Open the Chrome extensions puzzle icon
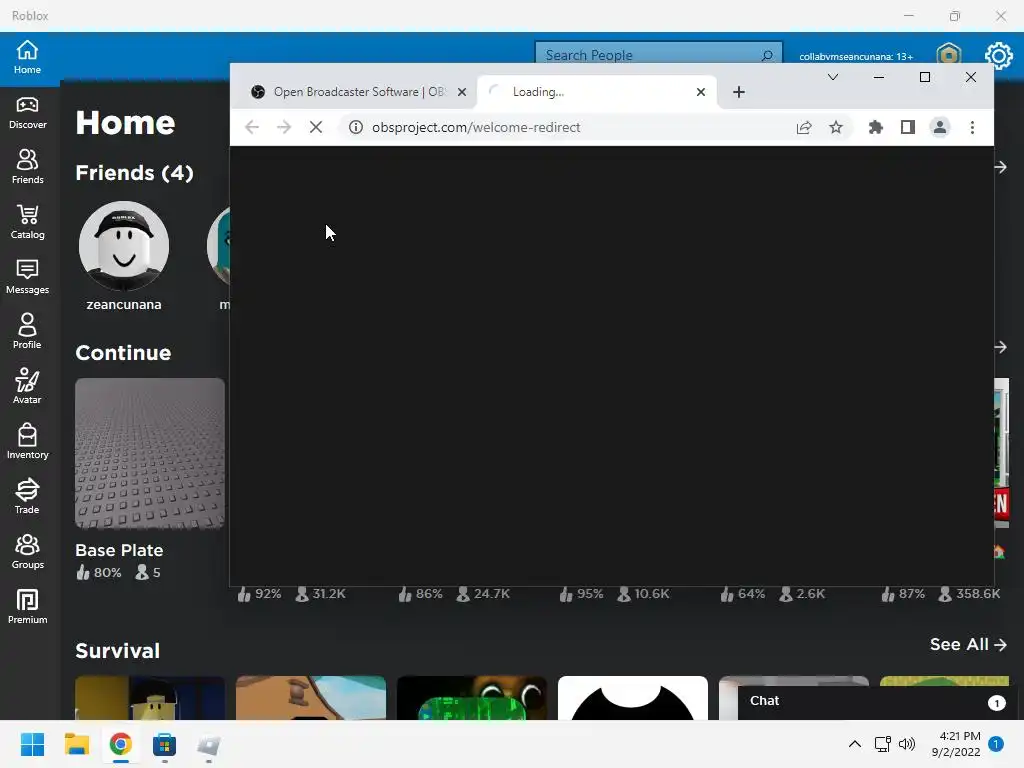Image resolution: width=1024 pixels, height=768 pixels. coord(876,127)
